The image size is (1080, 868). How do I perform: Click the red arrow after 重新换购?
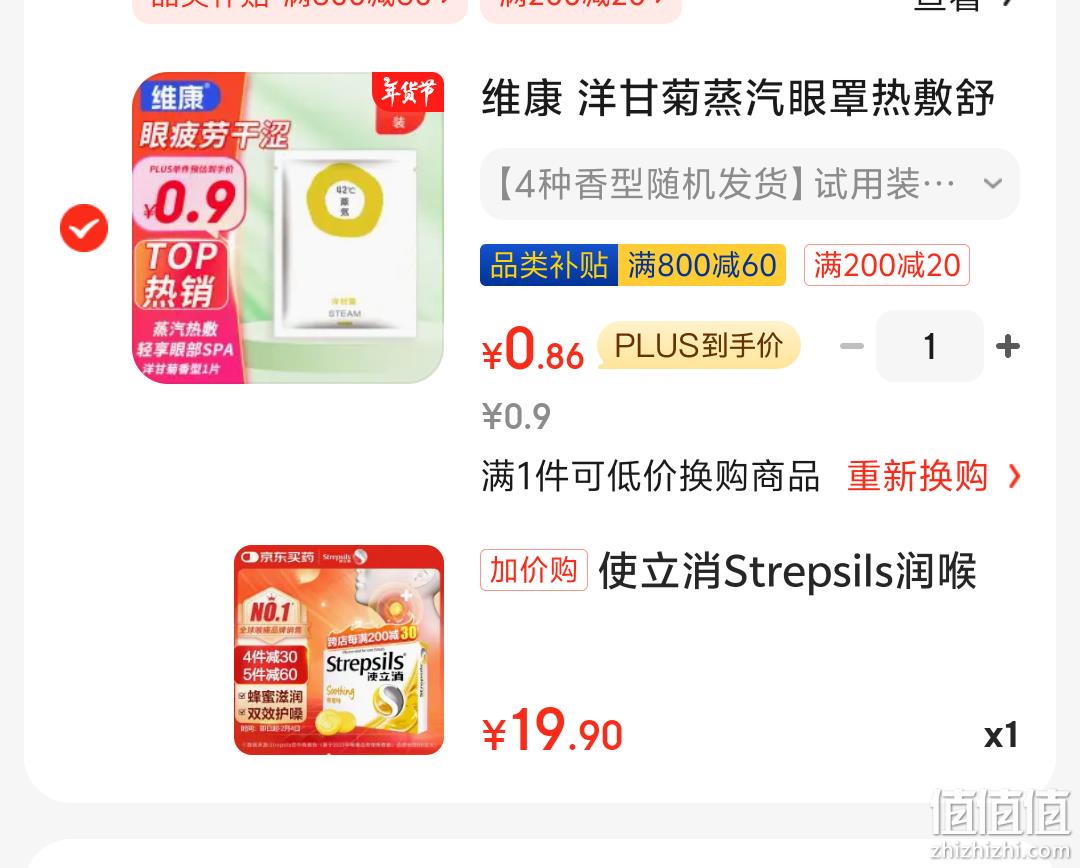pos(1014,476)
